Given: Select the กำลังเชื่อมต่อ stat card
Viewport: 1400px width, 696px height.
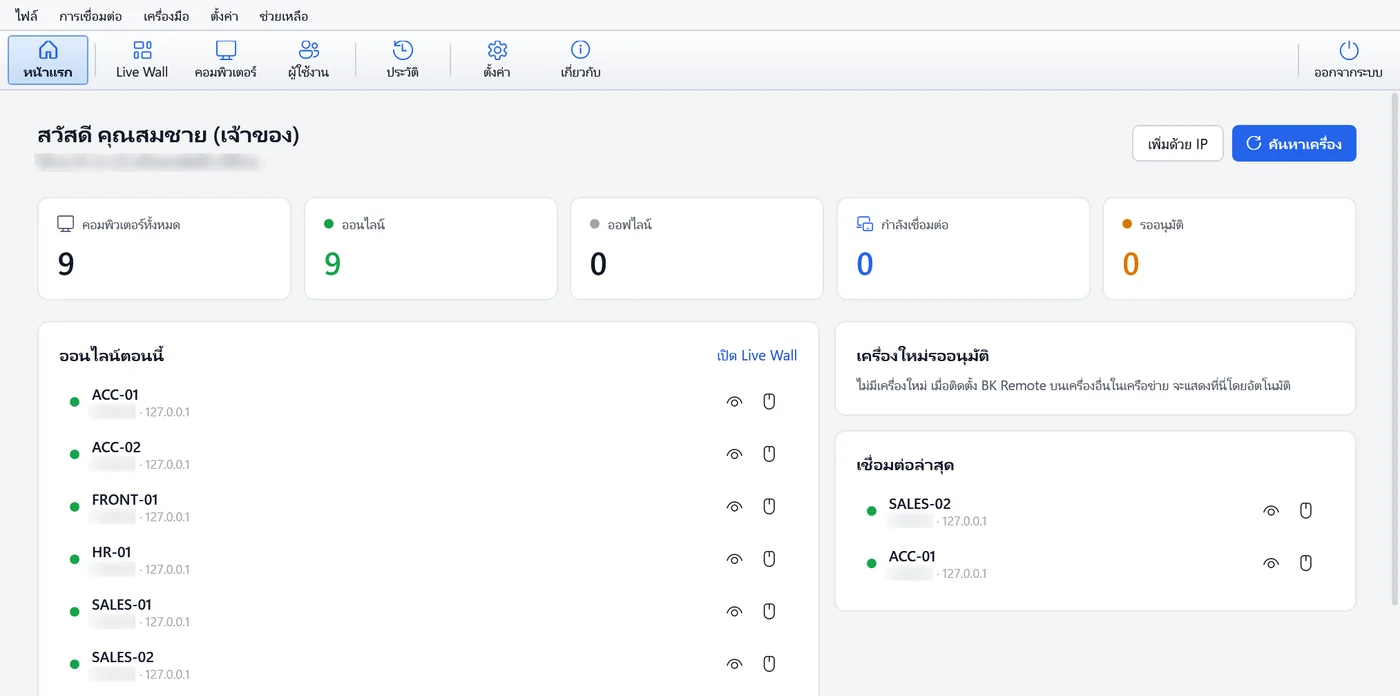Looking at the screenshot, I should point(963,248).
